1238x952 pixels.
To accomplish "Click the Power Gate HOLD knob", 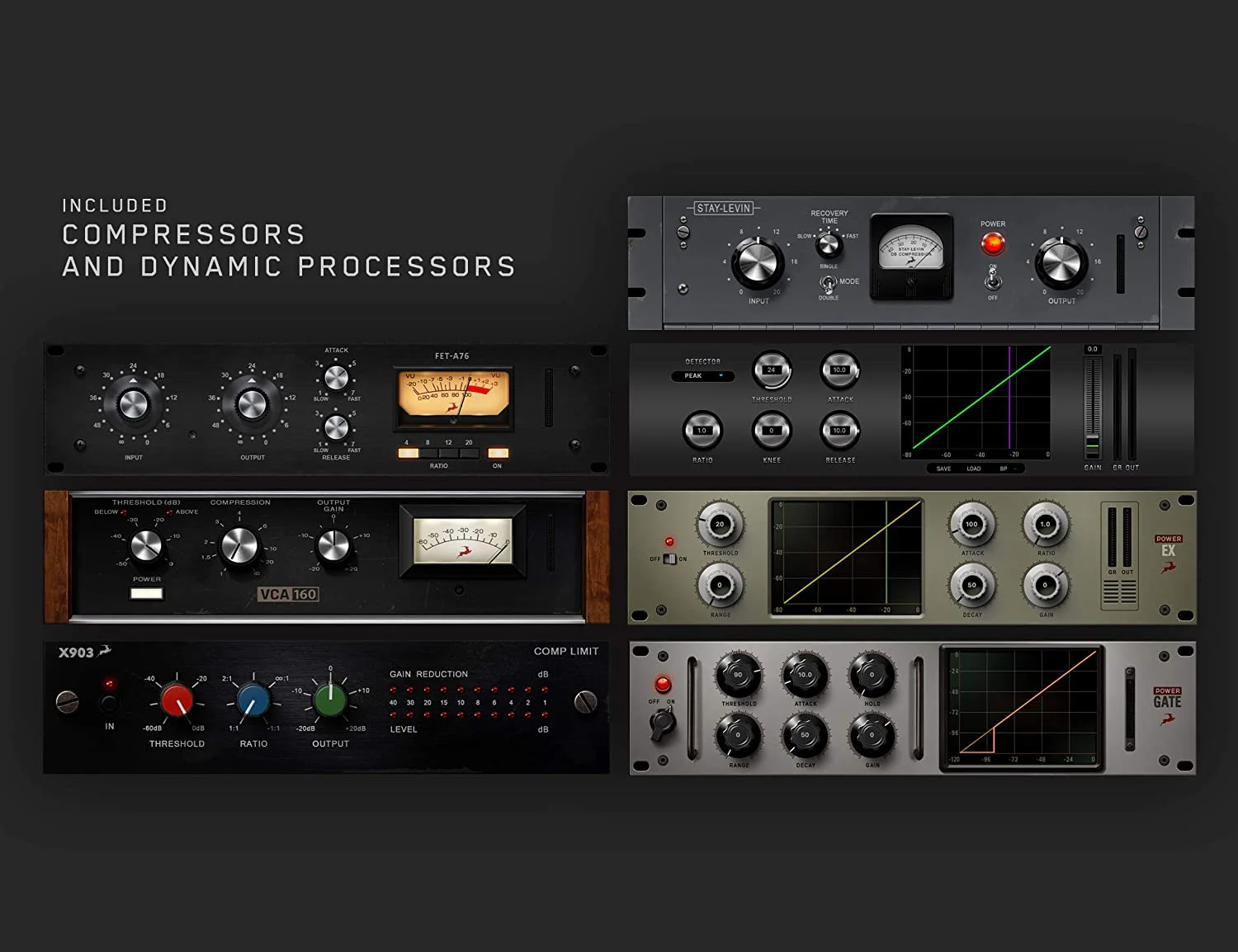I will pos(872,676).
